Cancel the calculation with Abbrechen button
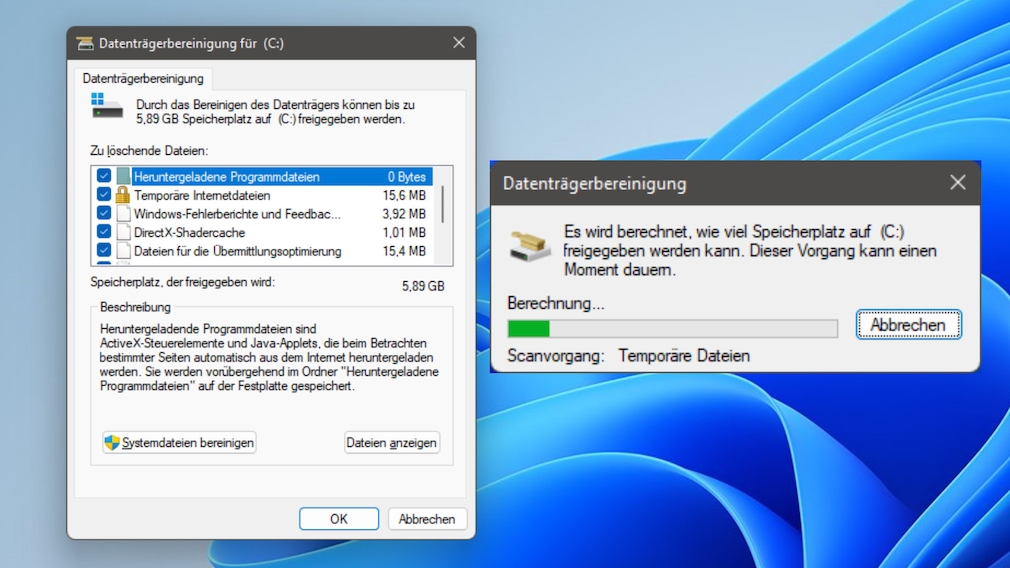 point(908,325)
